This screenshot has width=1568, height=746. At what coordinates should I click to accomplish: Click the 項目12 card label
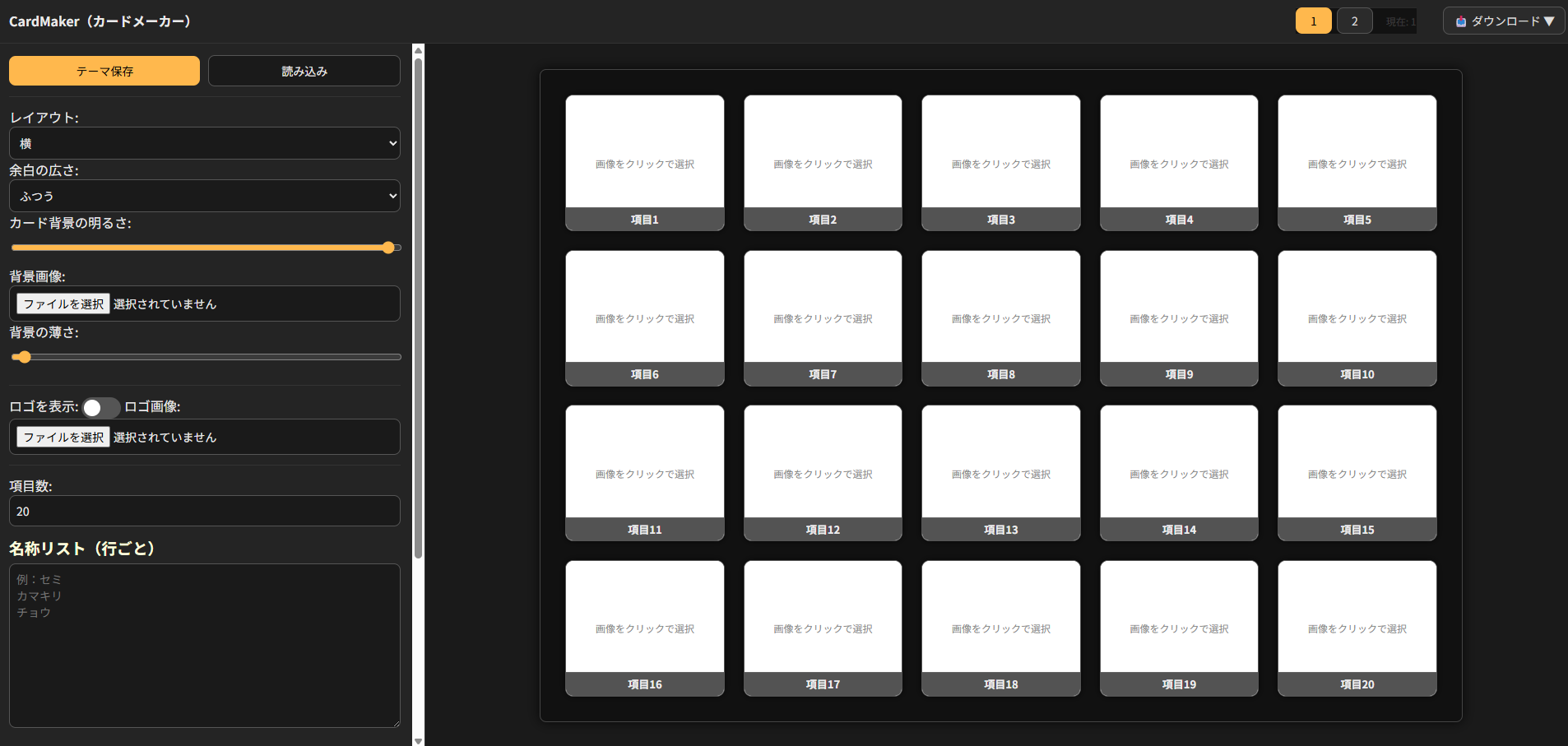tap(823, 530)
